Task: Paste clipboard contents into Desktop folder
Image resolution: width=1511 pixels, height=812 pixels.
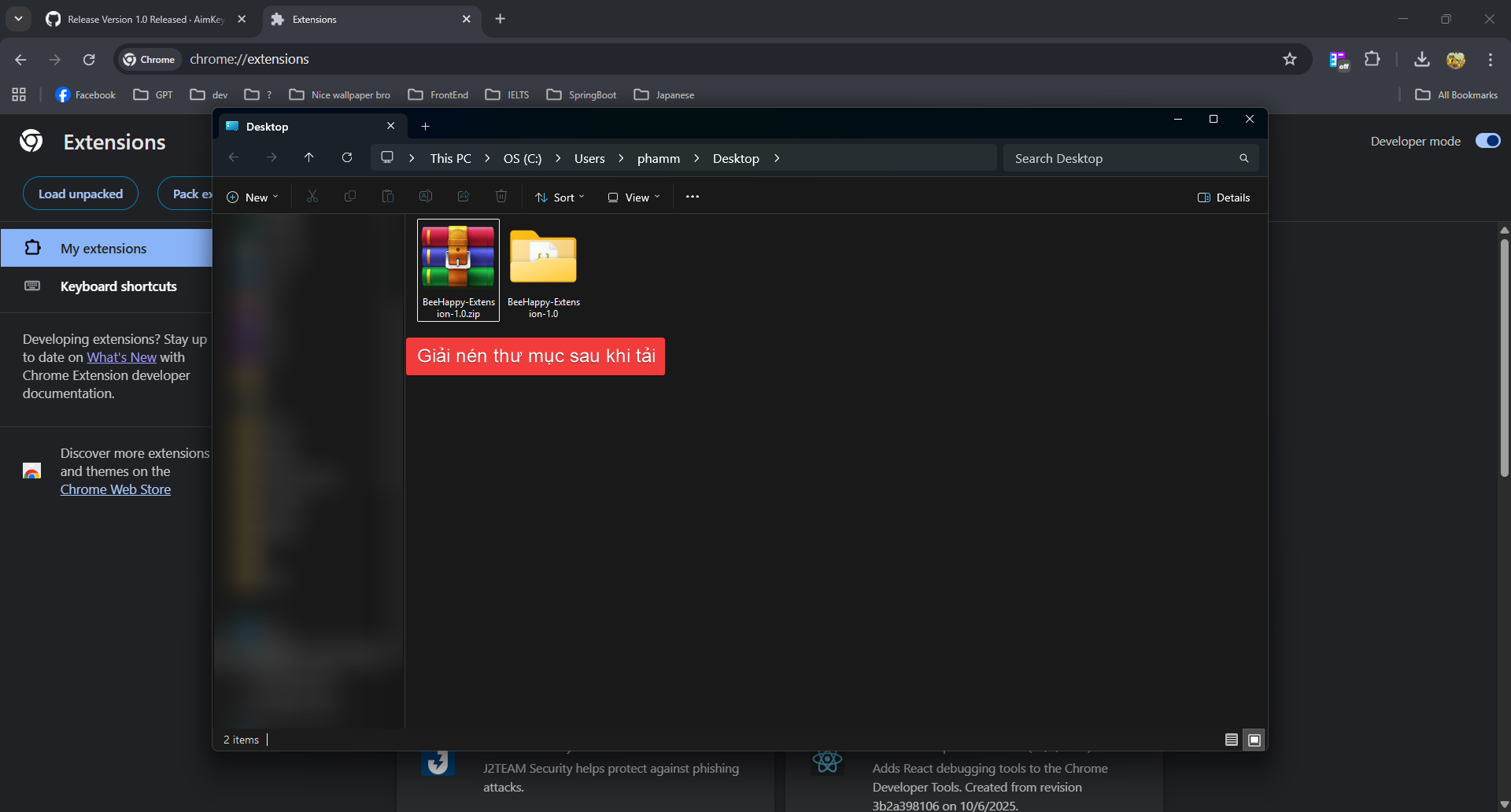Action: pos(388,197)
